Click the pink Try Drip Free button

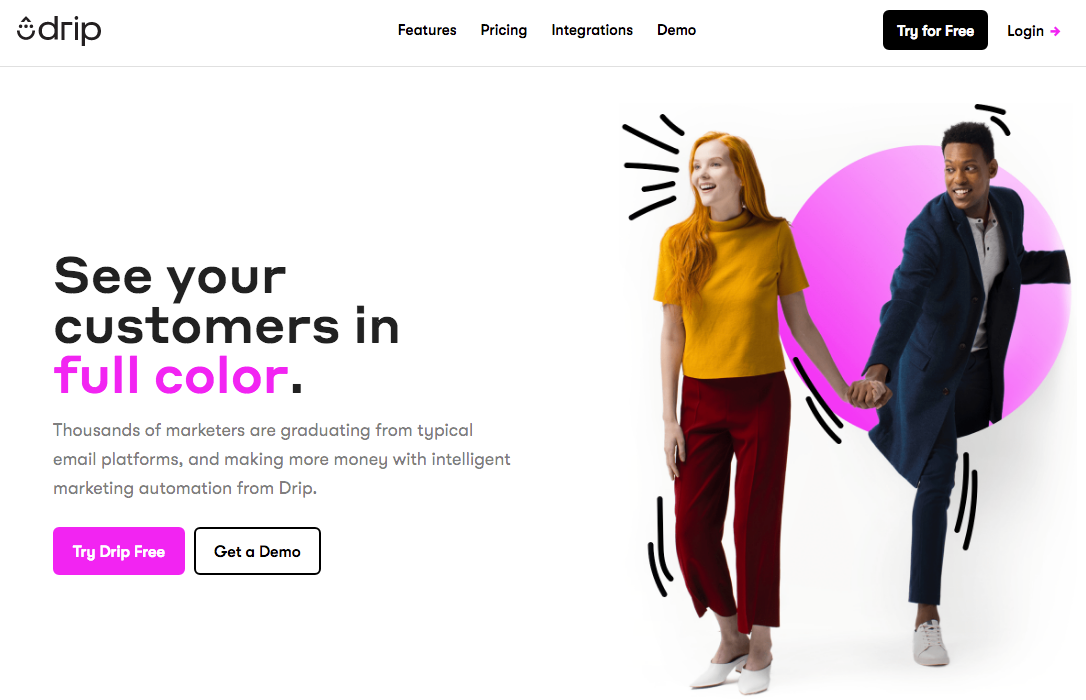click(x=119, y=551)
